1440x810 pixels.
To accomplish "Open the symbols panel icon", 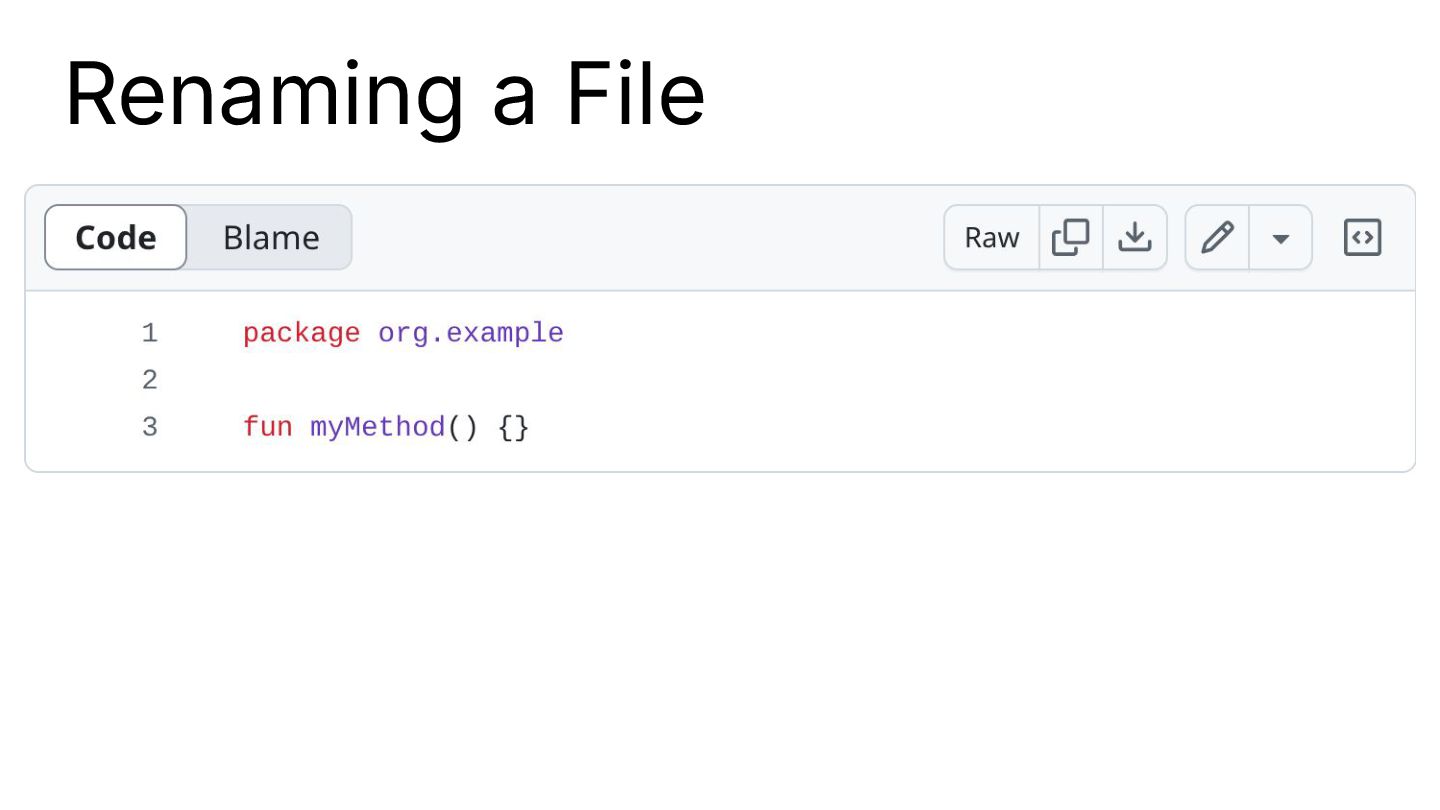I will [1362, 238].
